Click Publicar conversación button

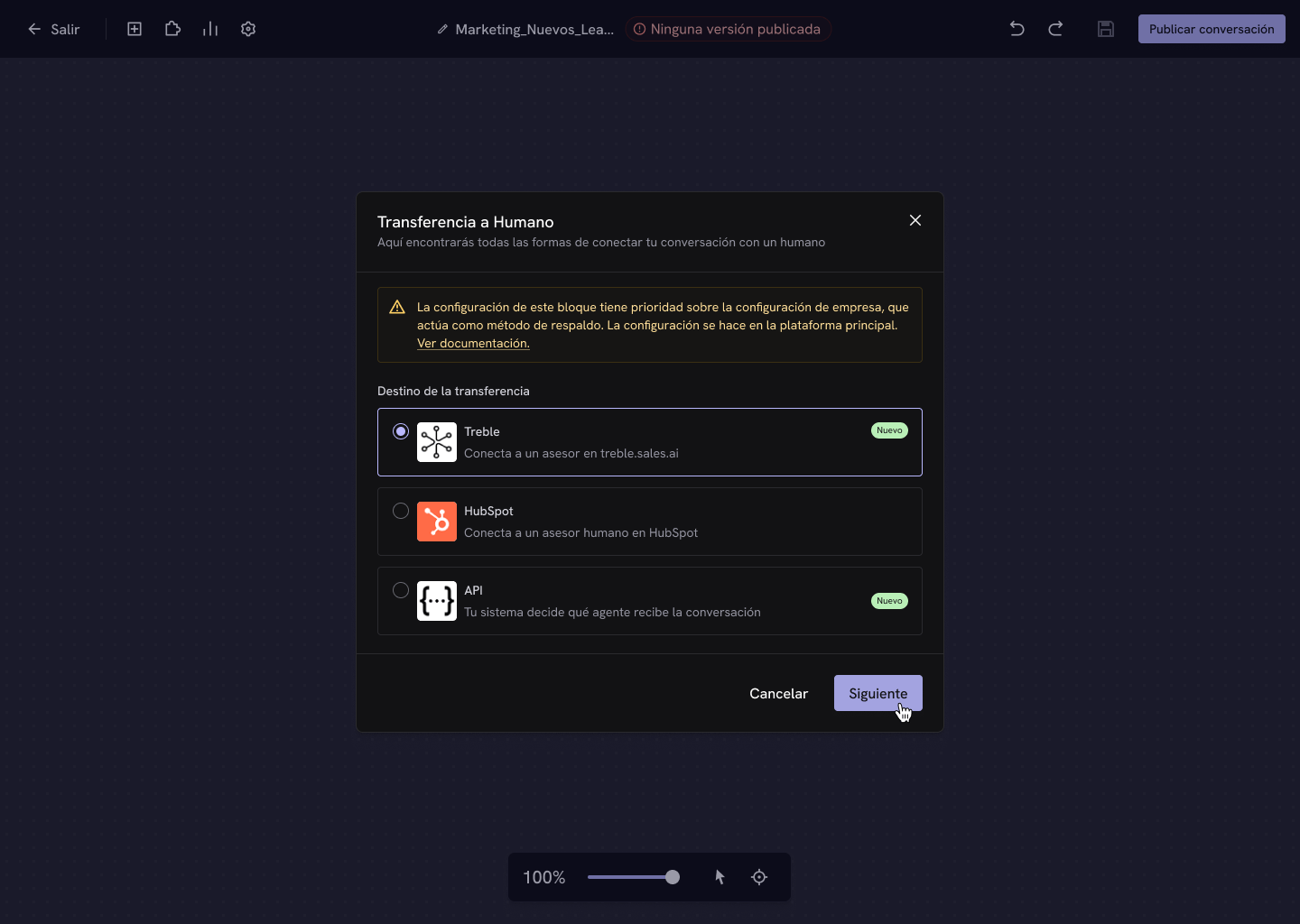[1212, 29]
